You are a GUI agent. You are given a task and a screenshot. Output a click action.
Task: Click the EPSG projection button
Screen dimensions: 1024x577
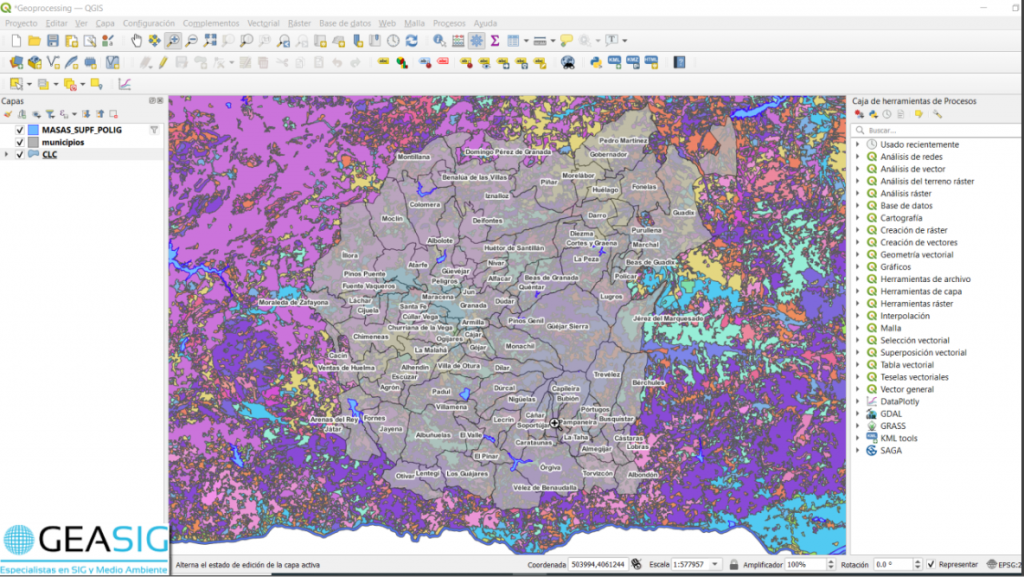[1003, 565]
